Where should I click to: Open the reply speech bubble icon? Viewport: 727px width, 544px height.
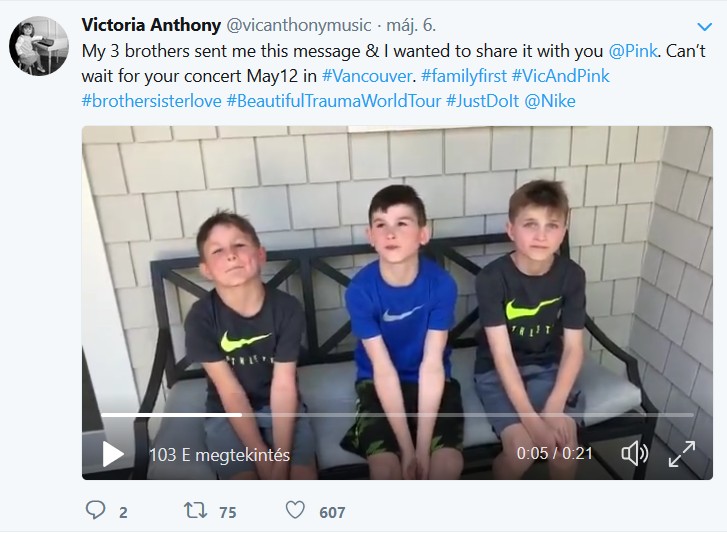click(96, 510)
